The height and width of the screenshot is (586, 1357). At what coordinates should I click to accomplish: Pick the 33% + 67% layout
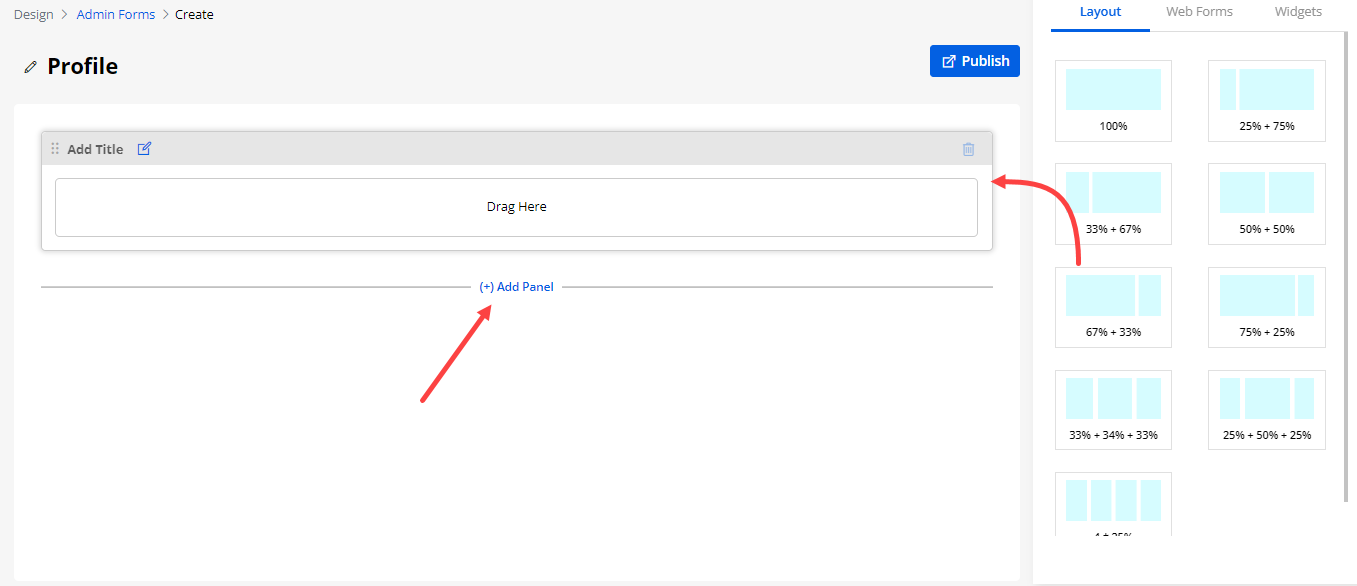tap(1113, 203)
